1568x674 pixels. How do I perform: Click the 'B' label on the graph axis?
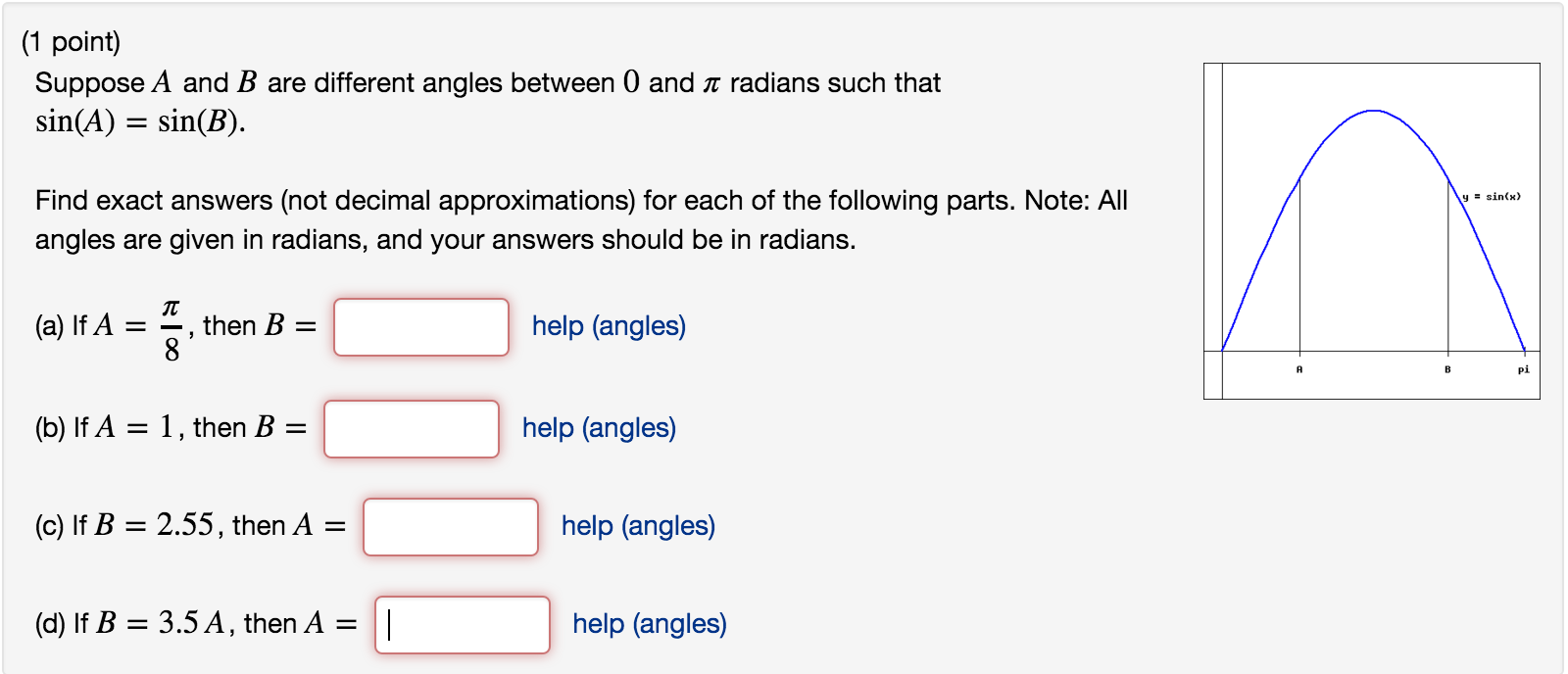[1448, 370]
